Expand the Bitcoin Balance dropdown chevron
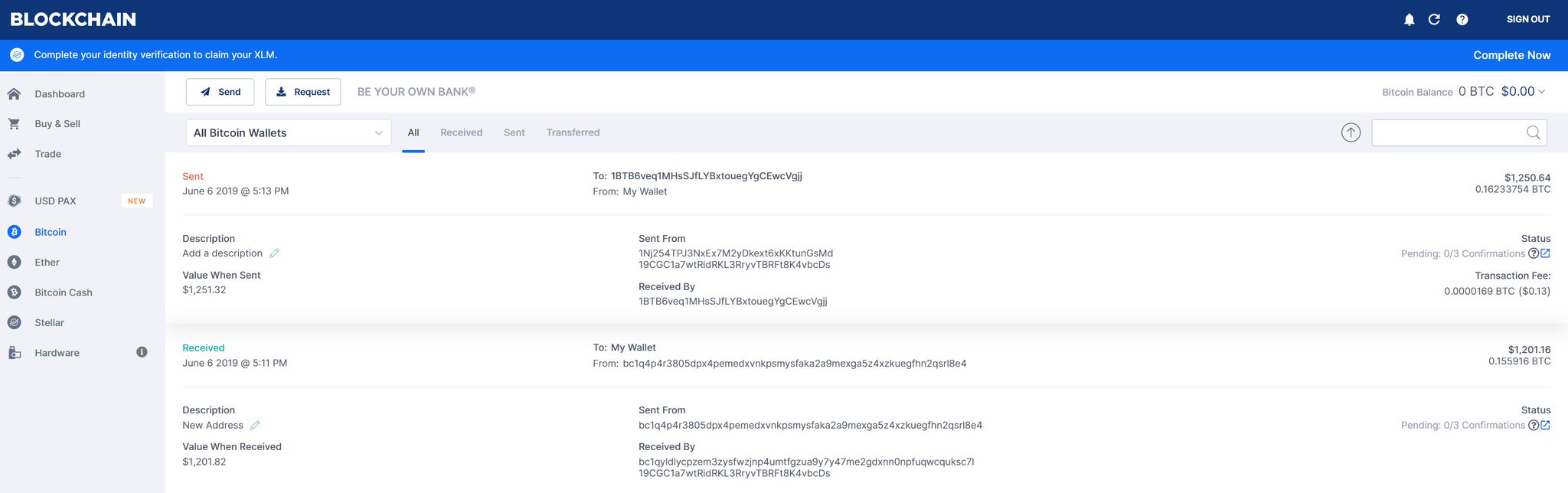Screen dimensions: 1568x493 (x=1541, y=92)
